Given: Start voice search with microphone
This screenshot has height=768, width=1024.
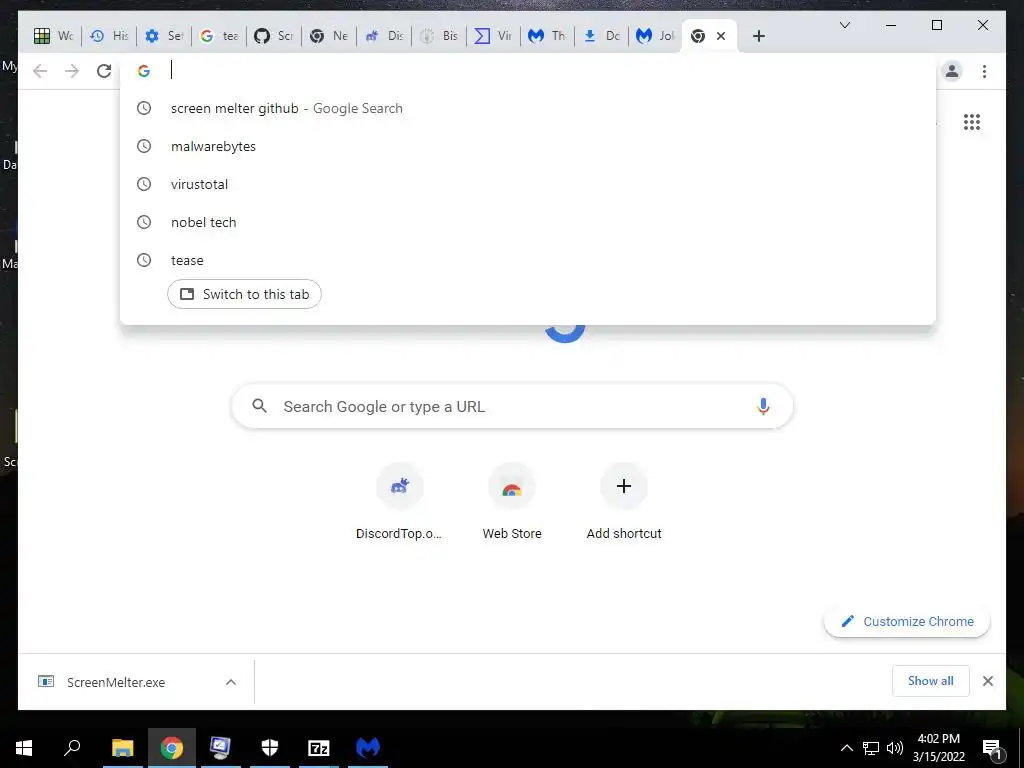Looking at the screenshot, I should pyautogui.click(x=763, y=406).
